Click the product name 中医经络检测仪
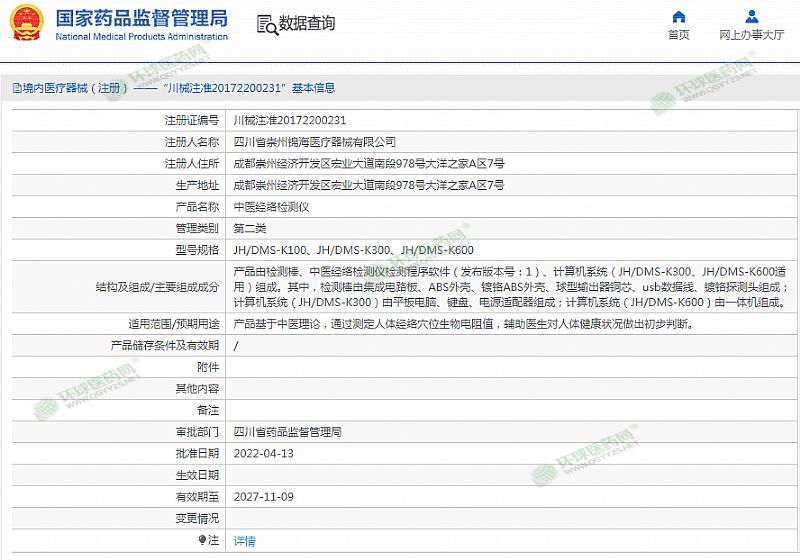This screenshot has width=800, height=560. point(271,207)
